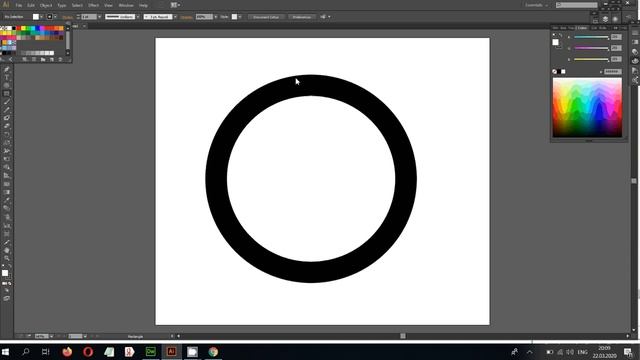Image resolution: width=640 pixels, height=360 pixels.
Task: Click the Swatches panel scrollbar
Action: click(68, 41)
